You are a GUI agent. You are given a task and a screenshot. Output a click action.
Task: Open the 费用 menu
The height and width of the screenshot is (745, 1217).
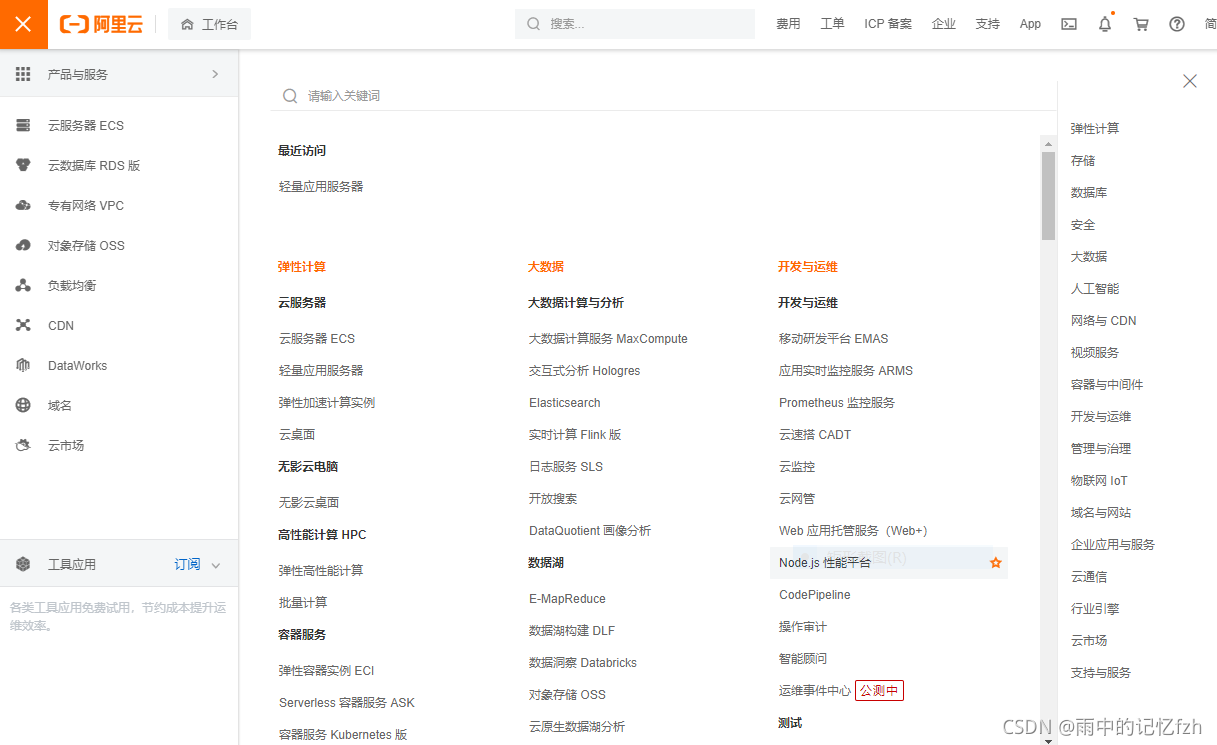coord(788,24)
